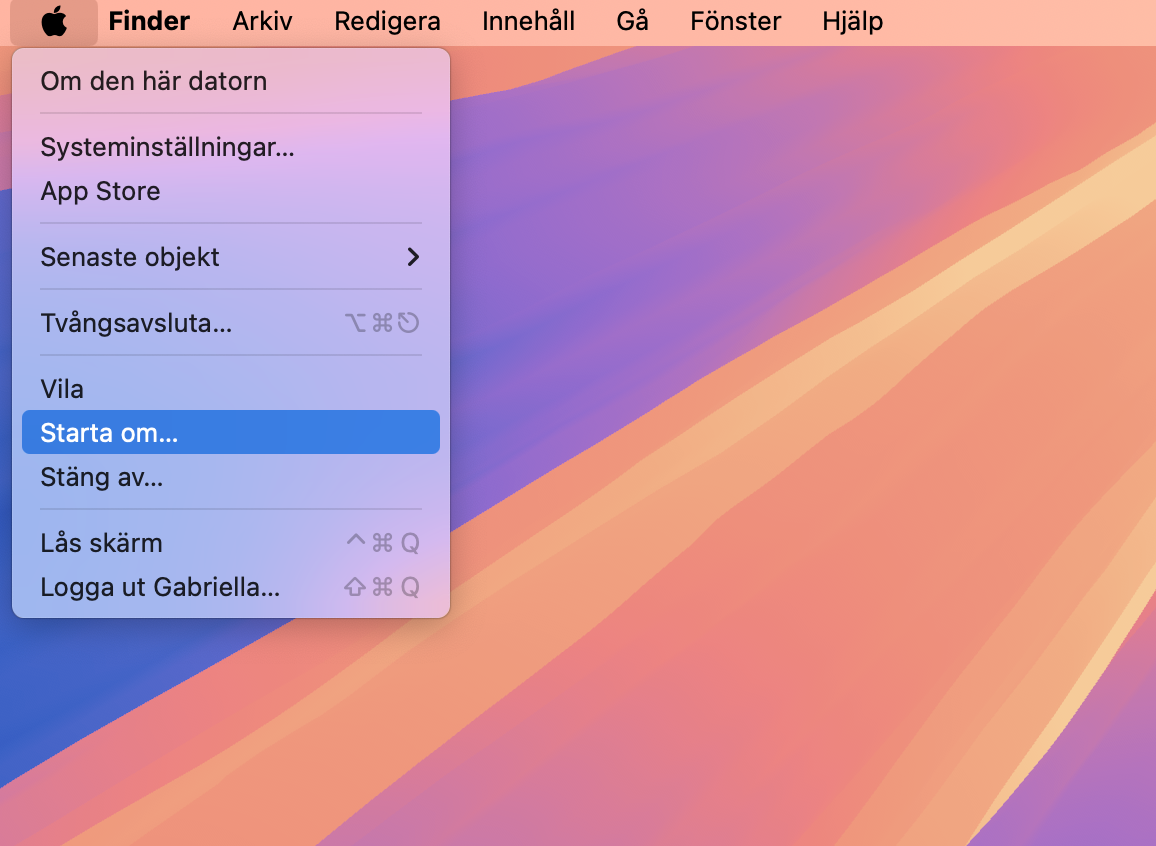Open the Gå menu
1156x846 pixels.
(633, 21)
